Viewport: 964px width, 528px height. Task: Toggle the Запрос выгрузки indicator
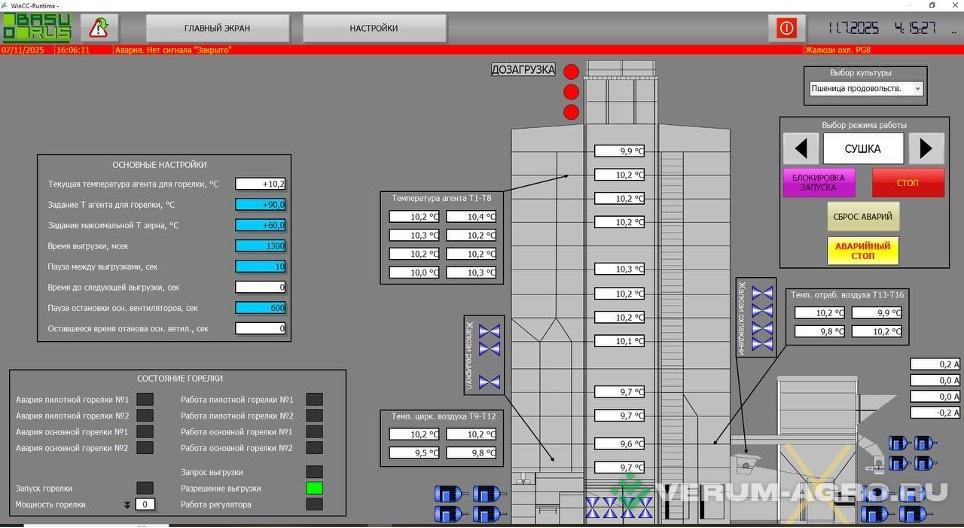click(x=314, y=471)
